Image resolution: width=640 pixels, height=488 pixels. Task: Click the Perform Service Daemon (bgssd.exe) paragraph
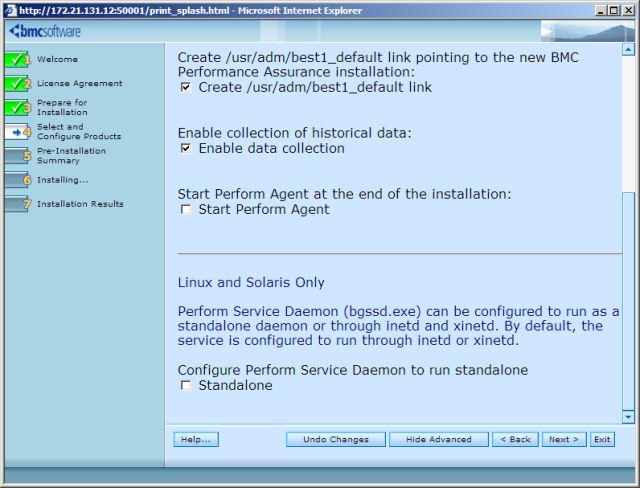398,326
